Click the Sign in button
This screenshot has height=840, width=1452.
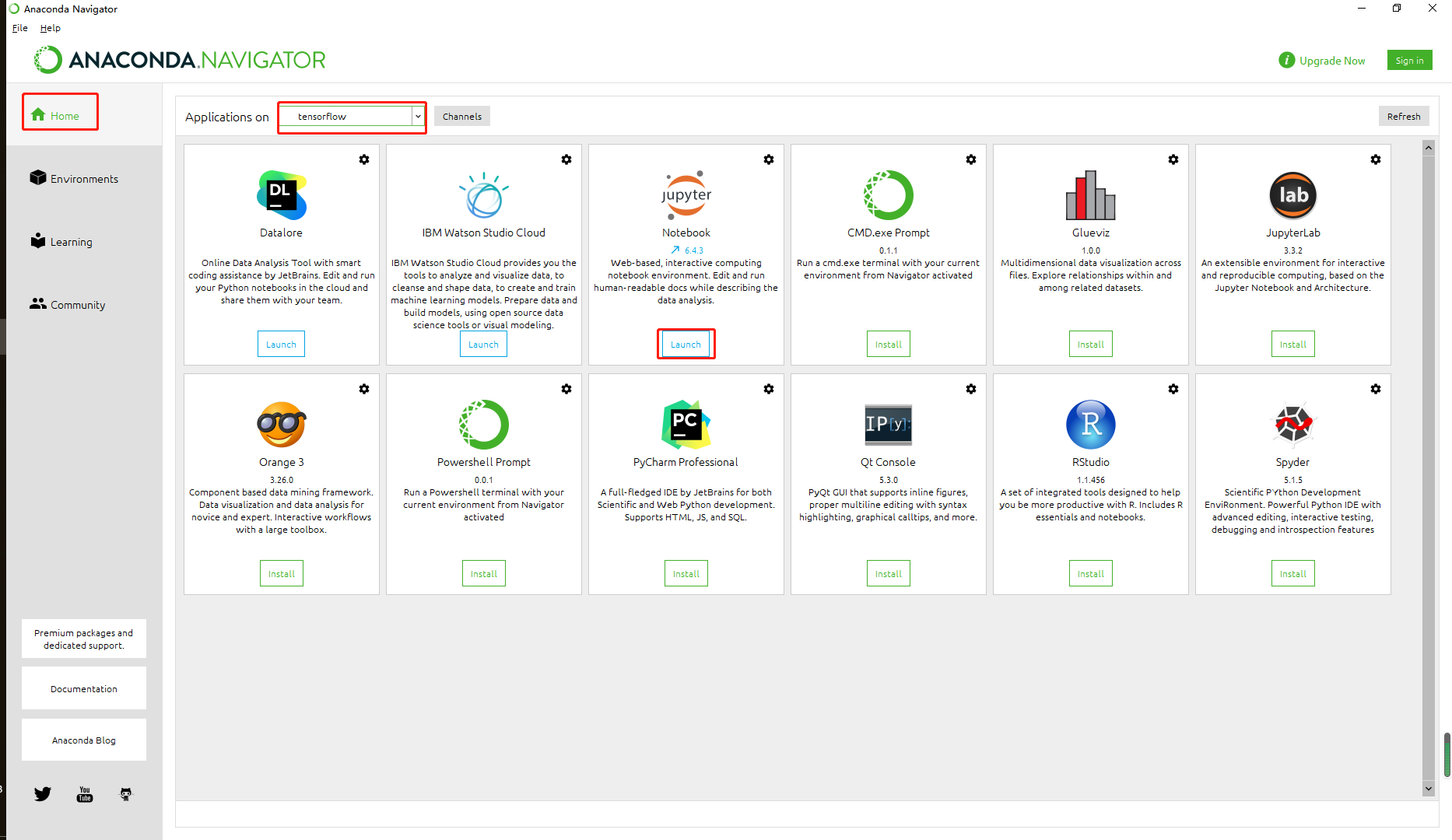[x=1409, y=60]
